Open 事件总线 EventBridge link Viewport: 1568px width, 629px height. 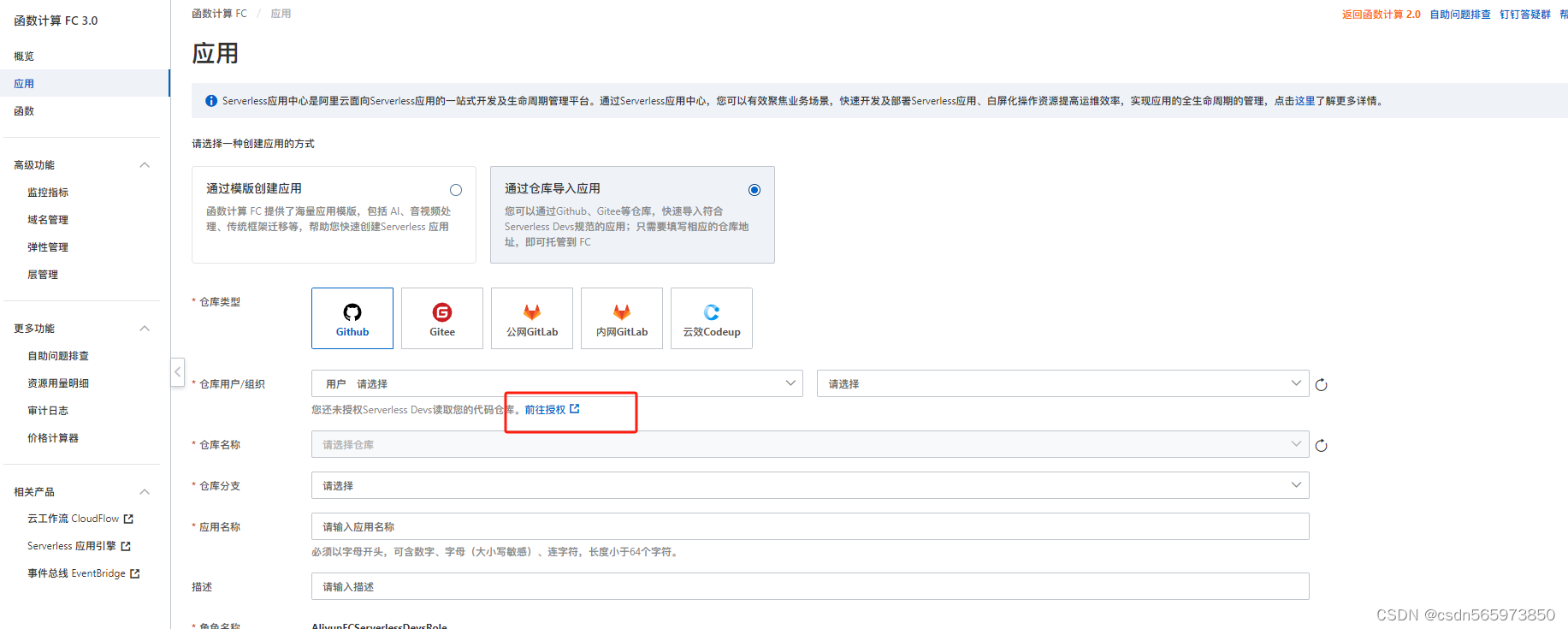[76, 573]
